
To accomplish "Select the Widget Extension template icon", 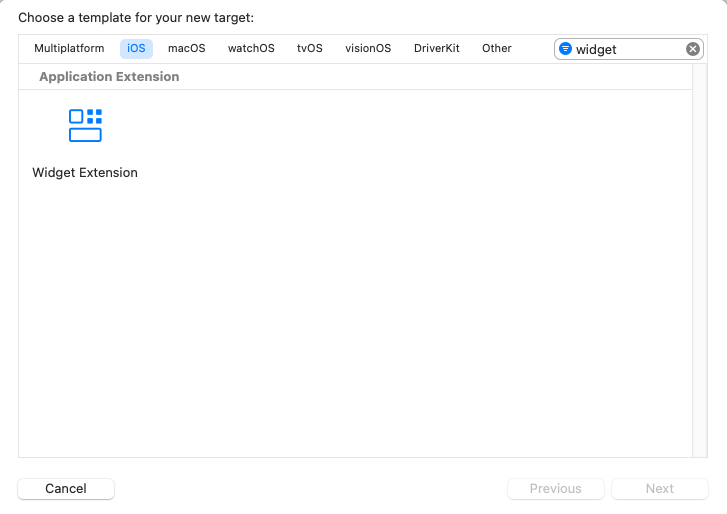I will tap(85, 126).
